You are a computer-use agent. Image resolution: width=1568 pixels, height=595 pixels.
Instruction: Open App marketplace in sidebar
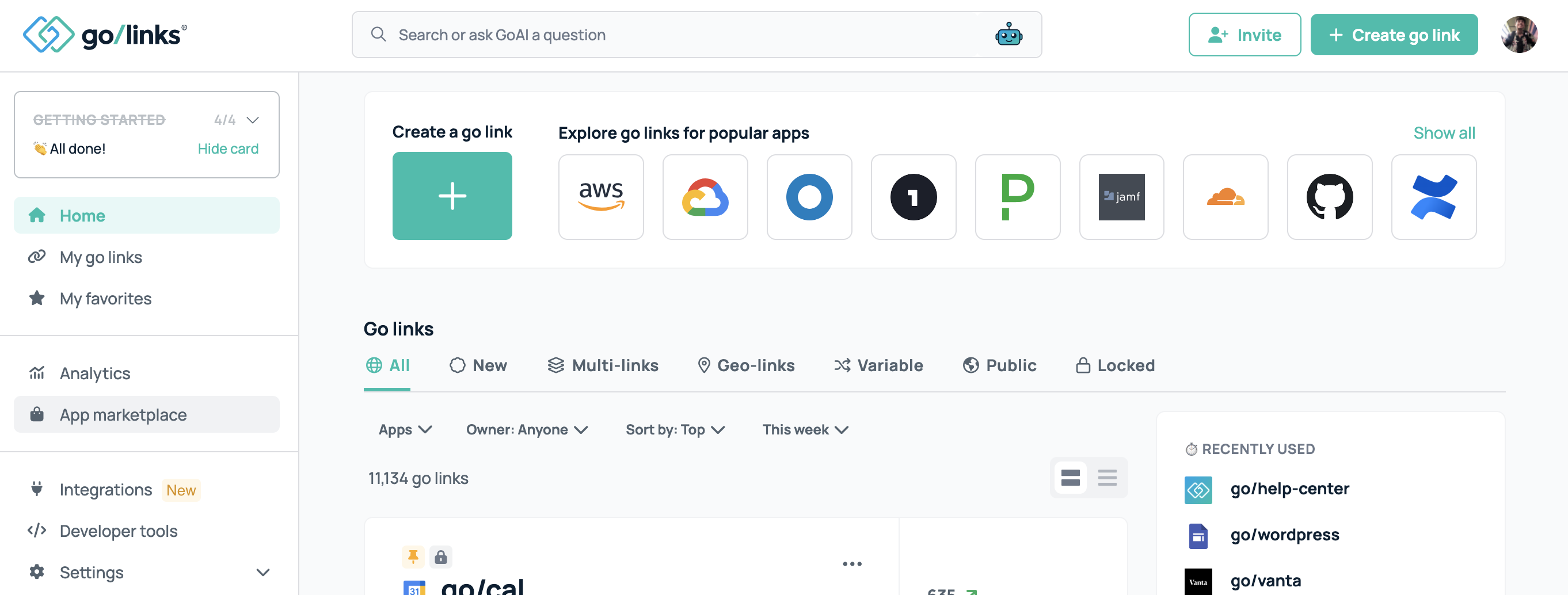click(x=147, y=414)
